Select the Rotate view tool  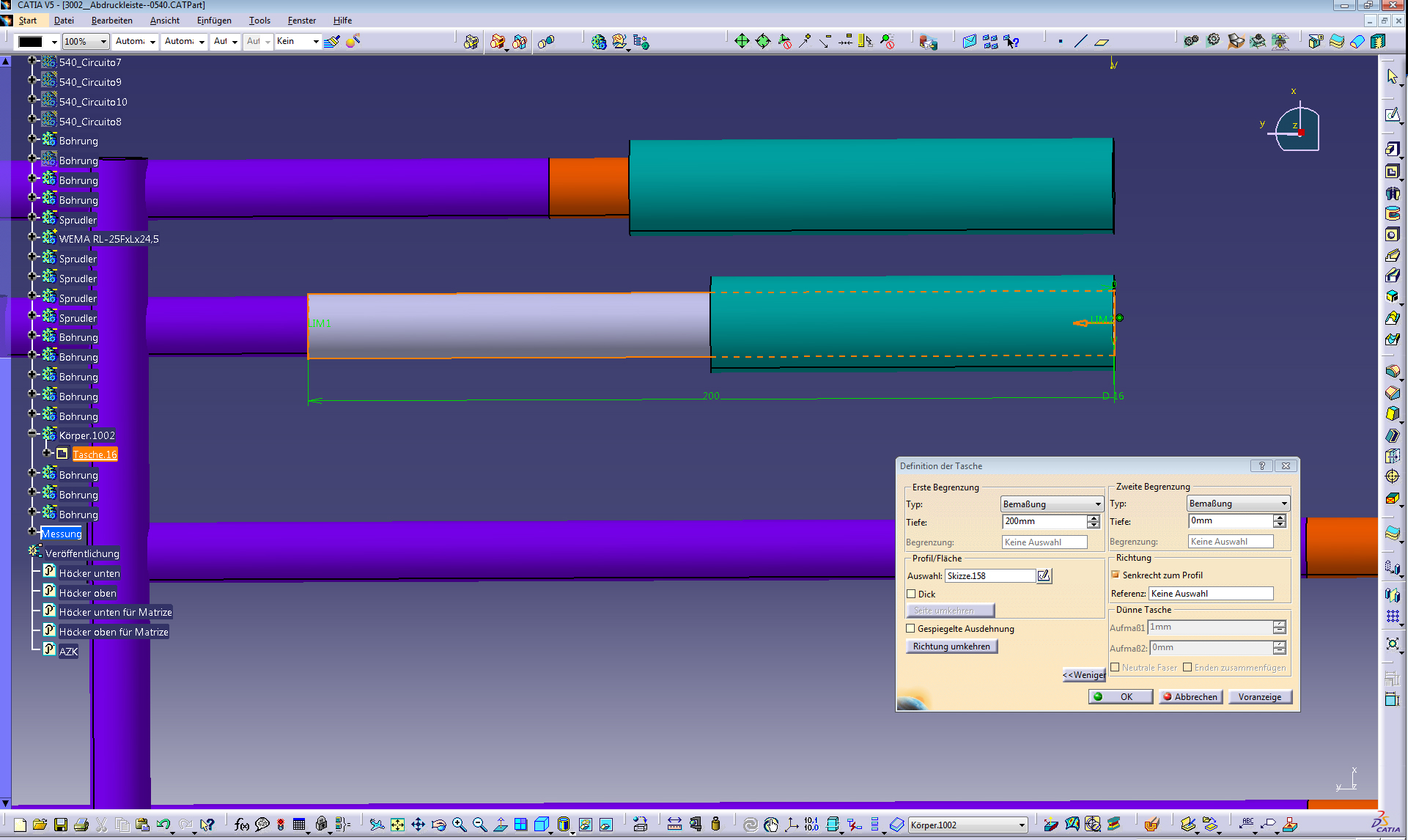click(438, 825)
